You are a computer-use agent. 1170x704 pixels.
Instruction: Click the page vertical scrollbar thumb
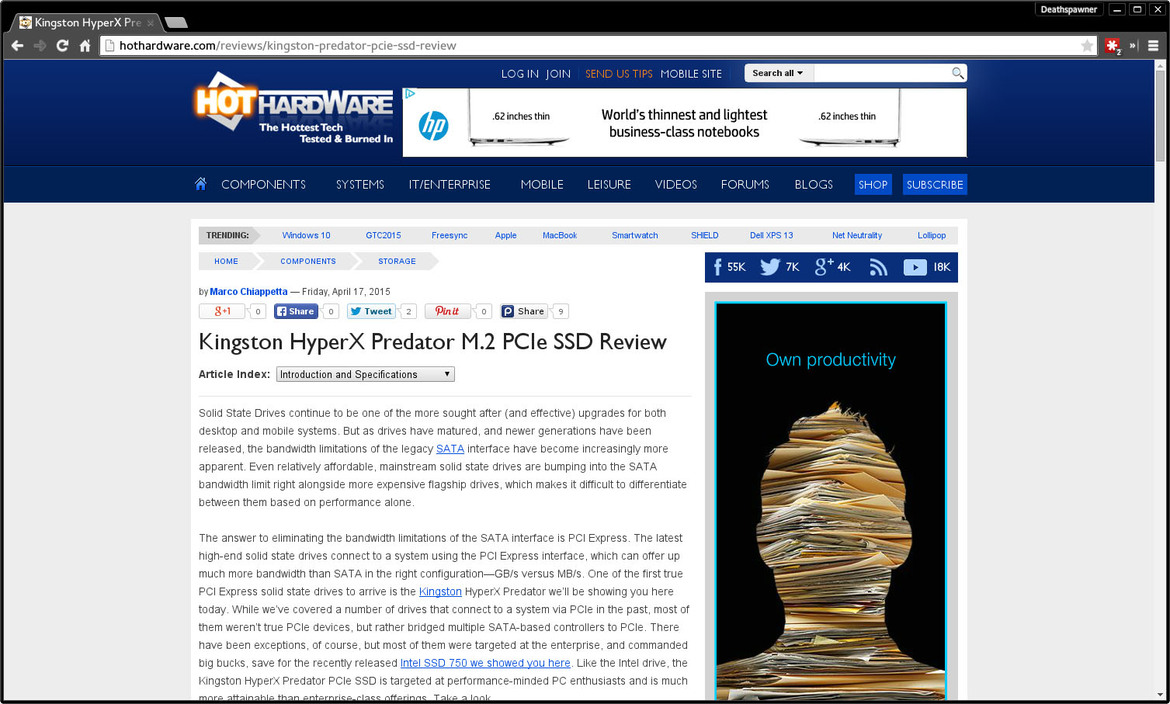point(1160,116)
